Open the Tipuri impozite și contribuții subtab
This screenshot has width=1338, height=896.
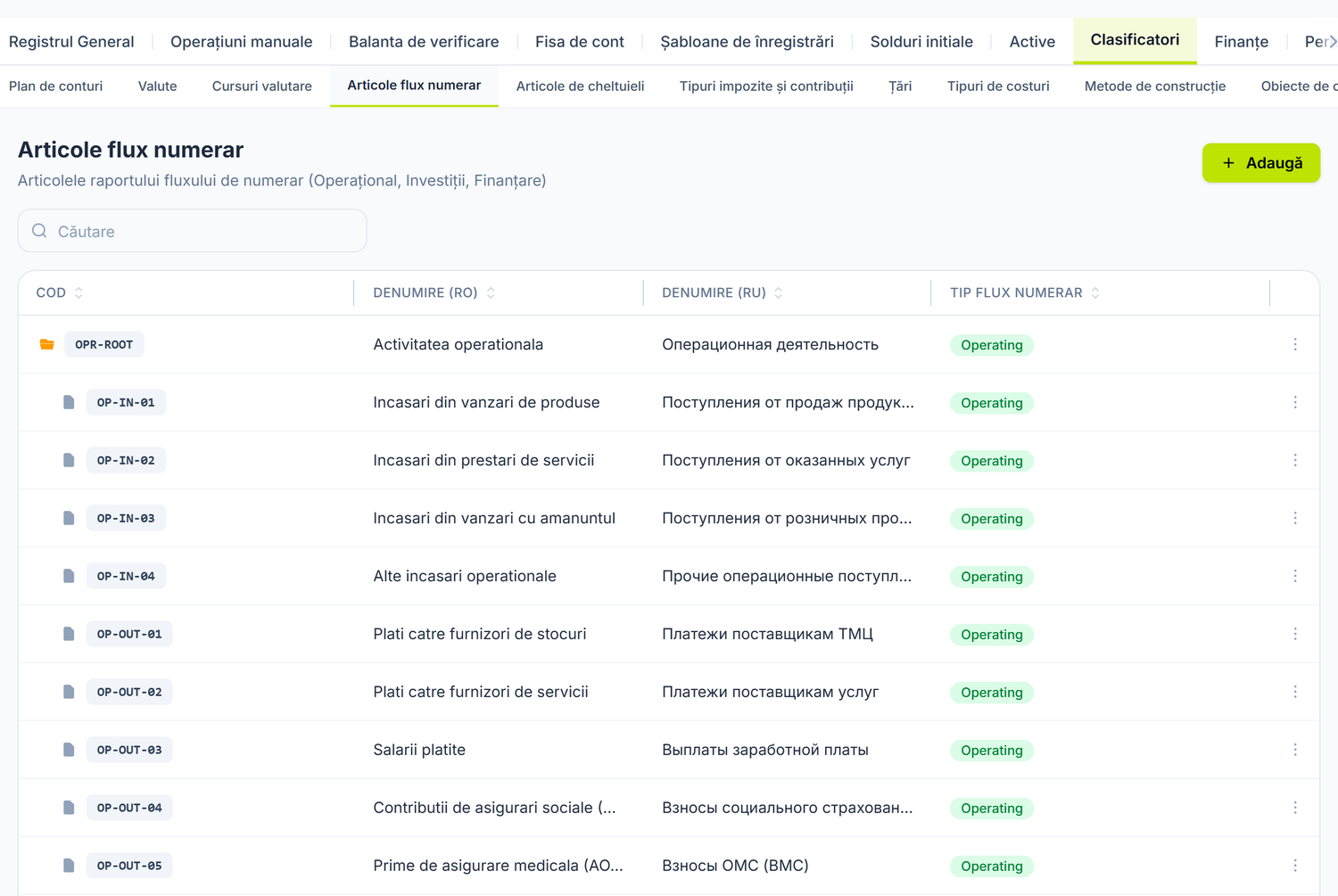coord(766,86)
